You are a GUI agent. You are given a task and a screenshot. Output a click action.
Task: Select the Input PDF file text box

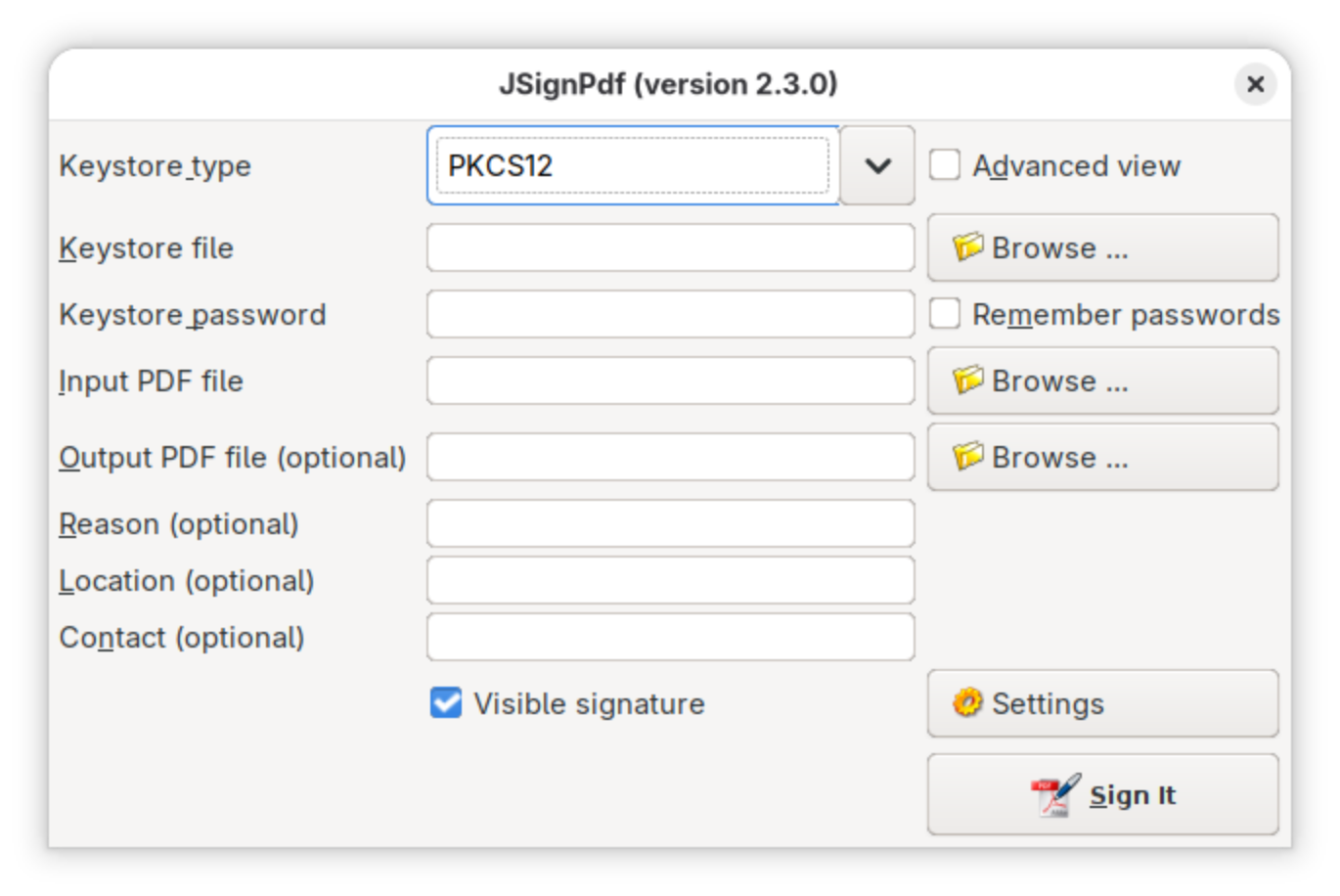pyautogui.click(x=670, y=381)
